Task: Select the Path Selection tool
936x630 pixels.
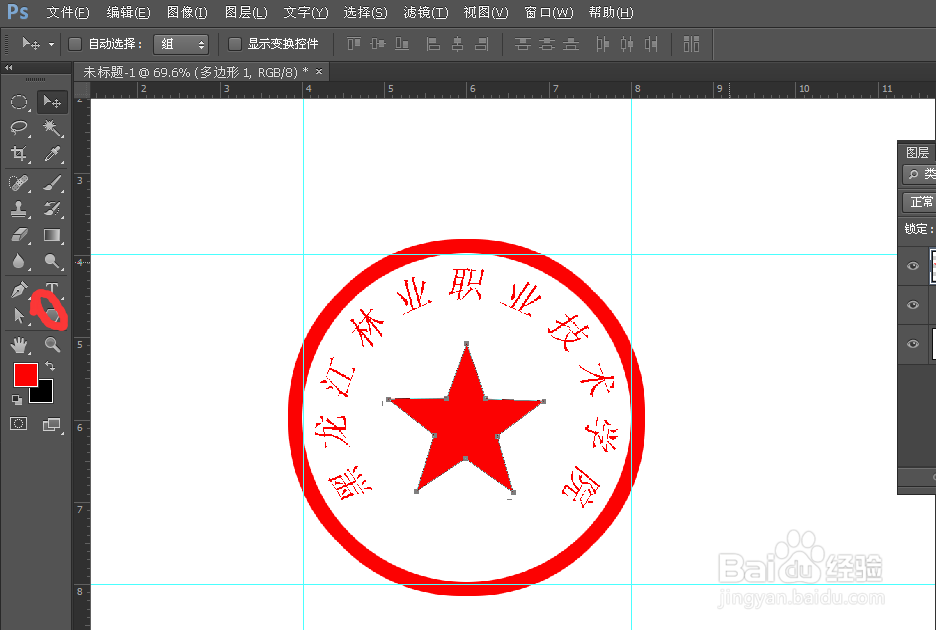Action: 19,315
